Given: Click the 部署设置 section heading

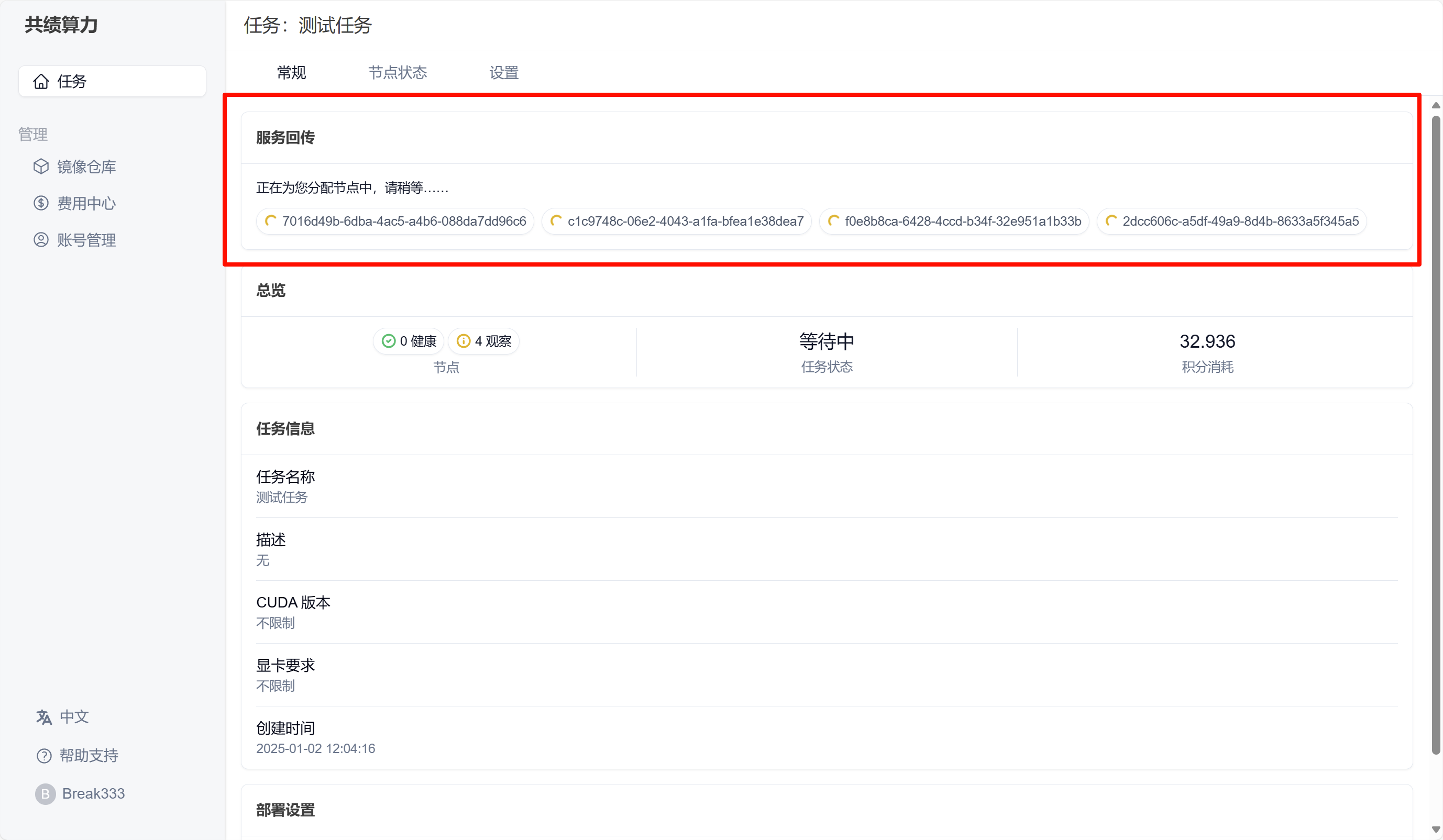Looking at the screenshot, I should (285, 810).
